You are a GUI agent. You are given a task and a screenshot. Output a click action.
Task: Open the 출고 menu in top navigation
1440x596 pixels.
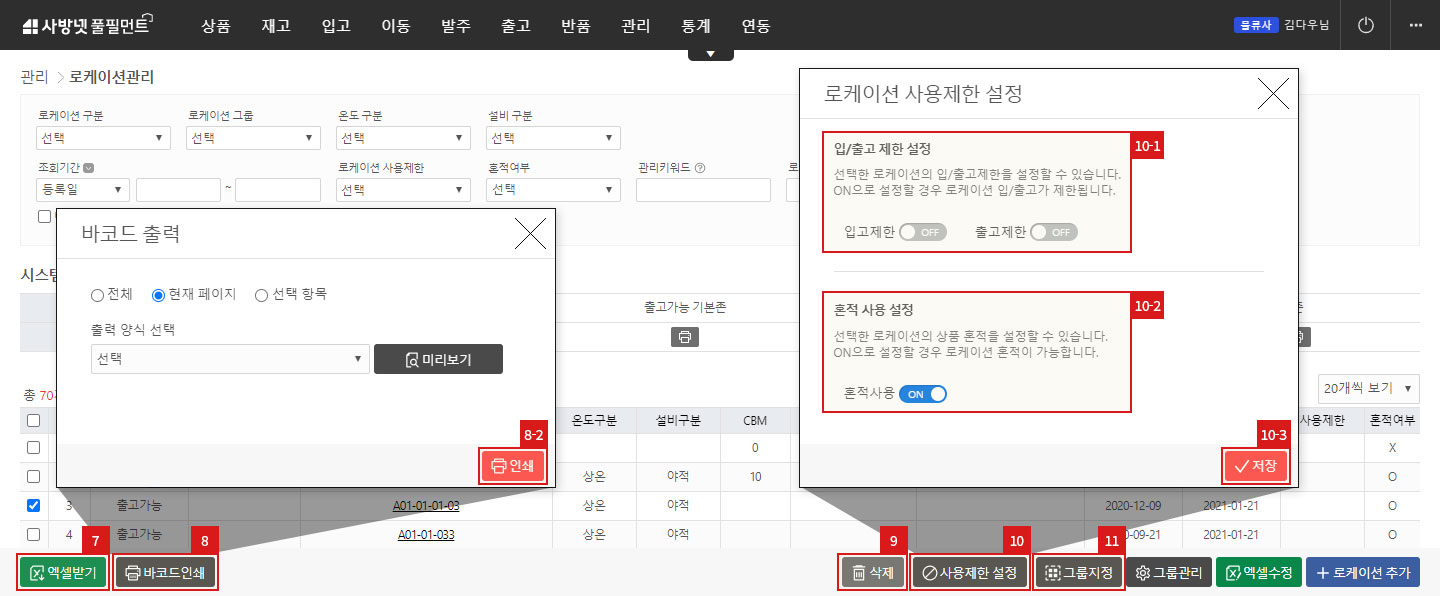click(516, 24)
